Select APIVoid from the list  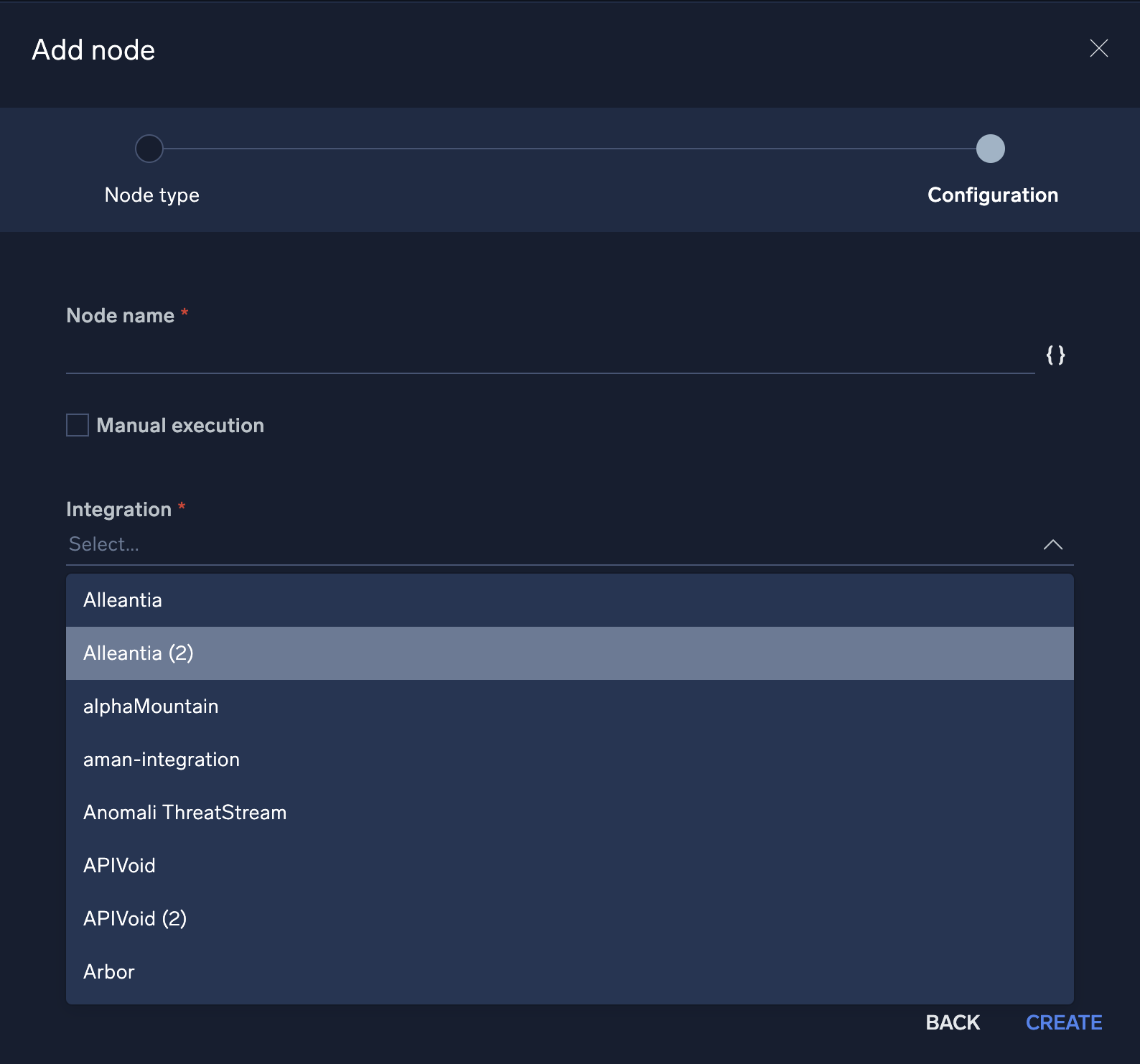(x=119, y=866)
